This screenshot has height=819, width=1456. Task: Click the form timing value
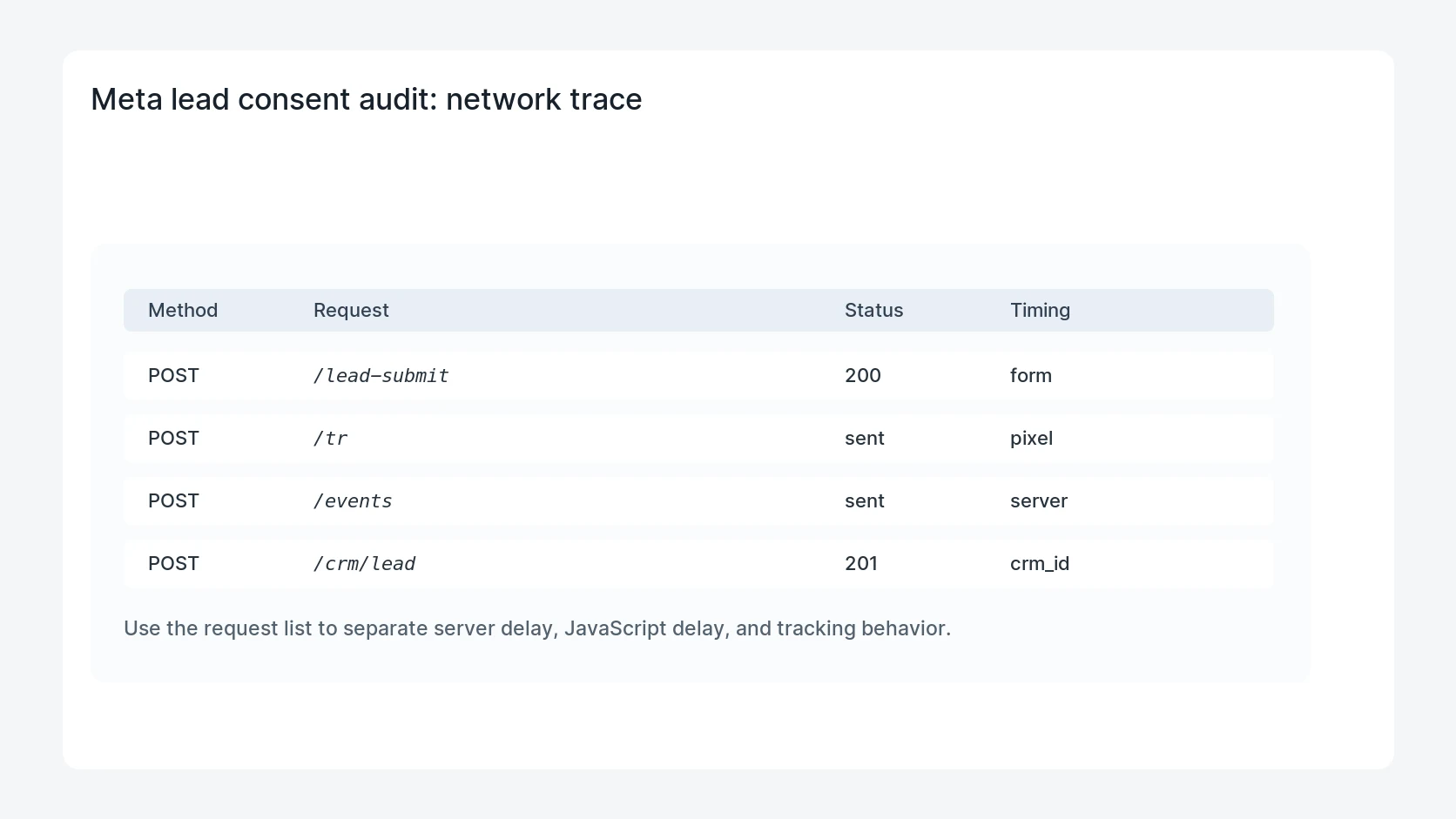1031,375
